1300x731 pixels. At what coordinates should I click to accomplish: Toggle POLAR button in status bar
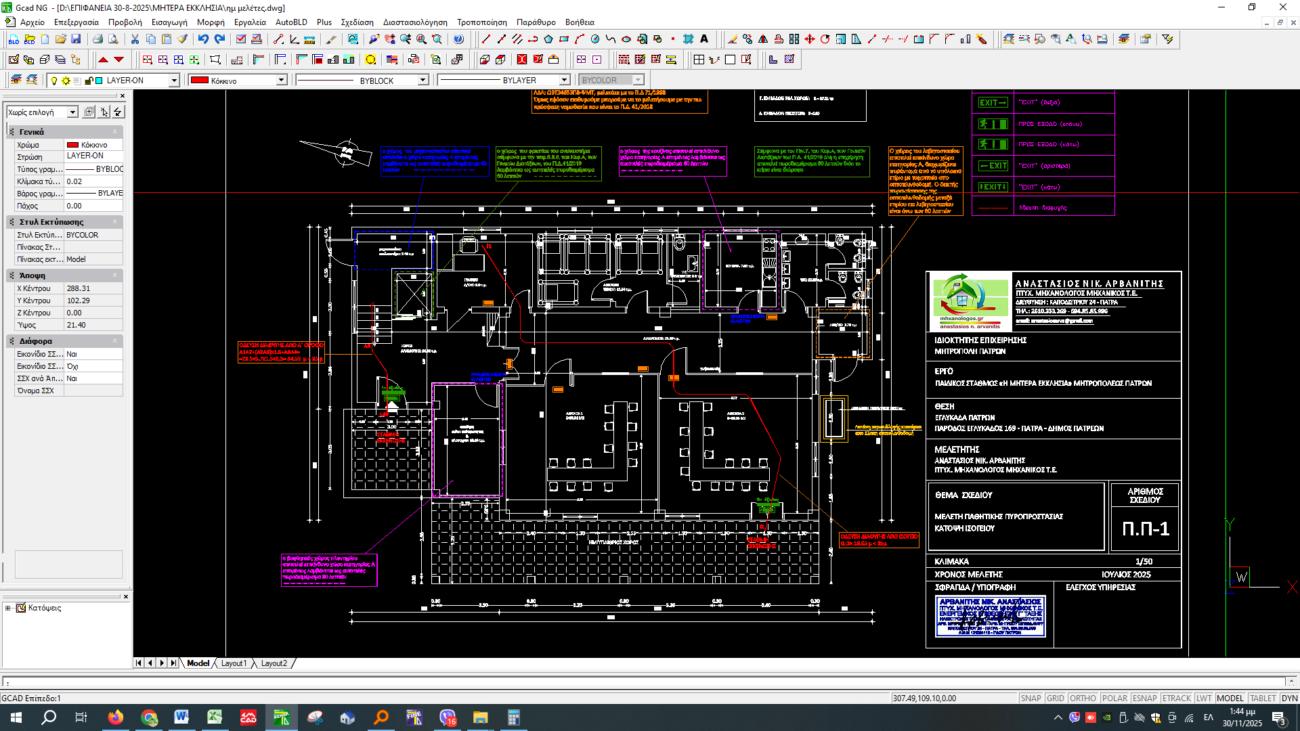coord(1113,699)
